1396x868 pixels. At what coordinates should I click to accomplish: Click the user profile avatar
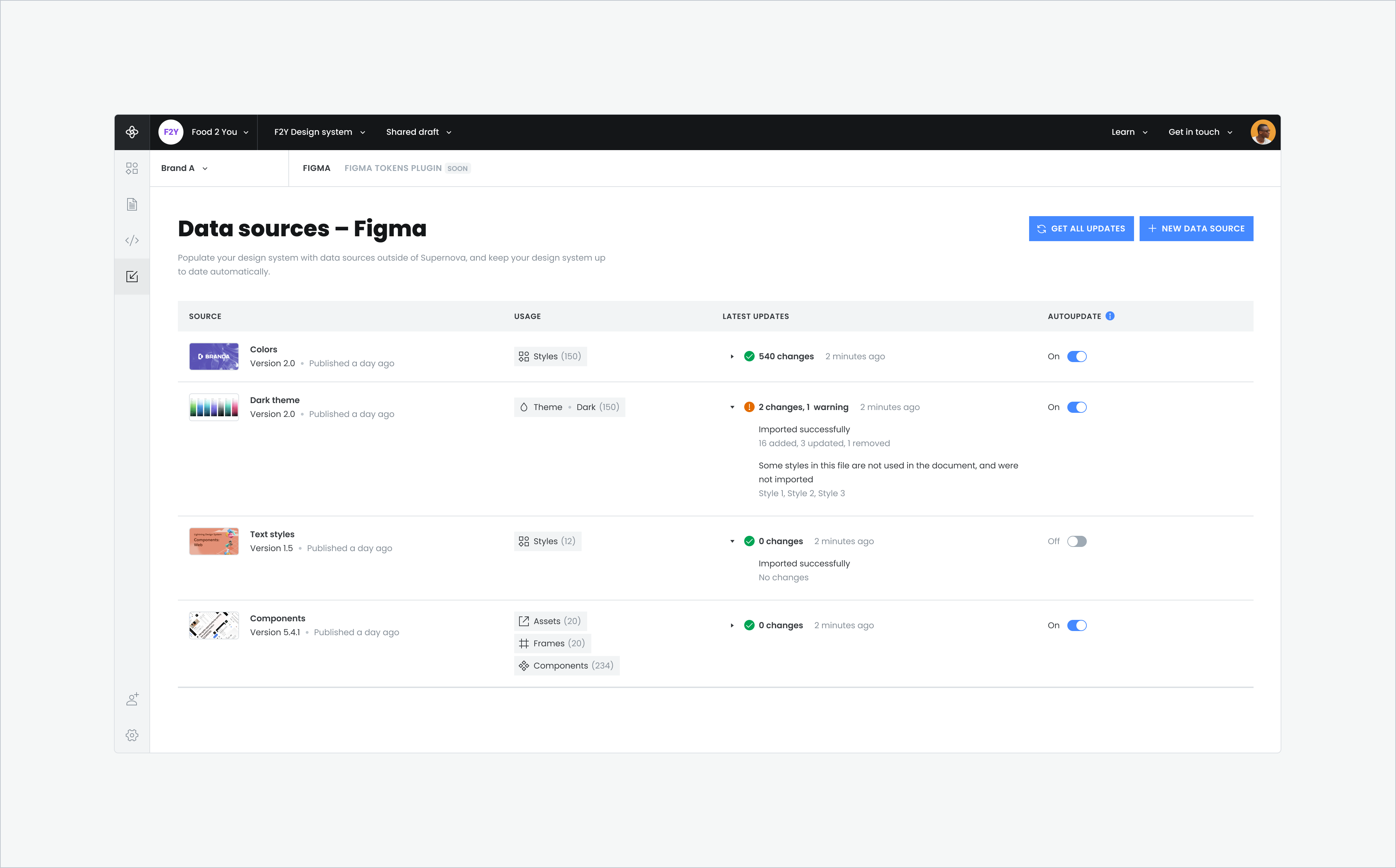tap(1263, 132)
